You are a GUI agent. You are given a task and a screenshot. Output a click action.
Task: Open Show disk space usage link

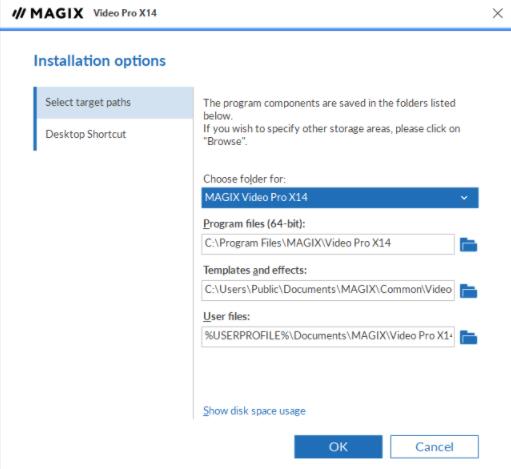(254, 411)
